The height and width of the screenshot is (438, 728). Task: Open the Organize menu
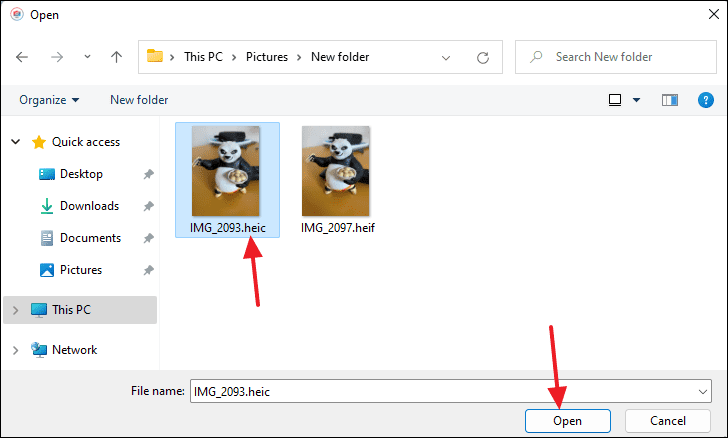point(49,100)
